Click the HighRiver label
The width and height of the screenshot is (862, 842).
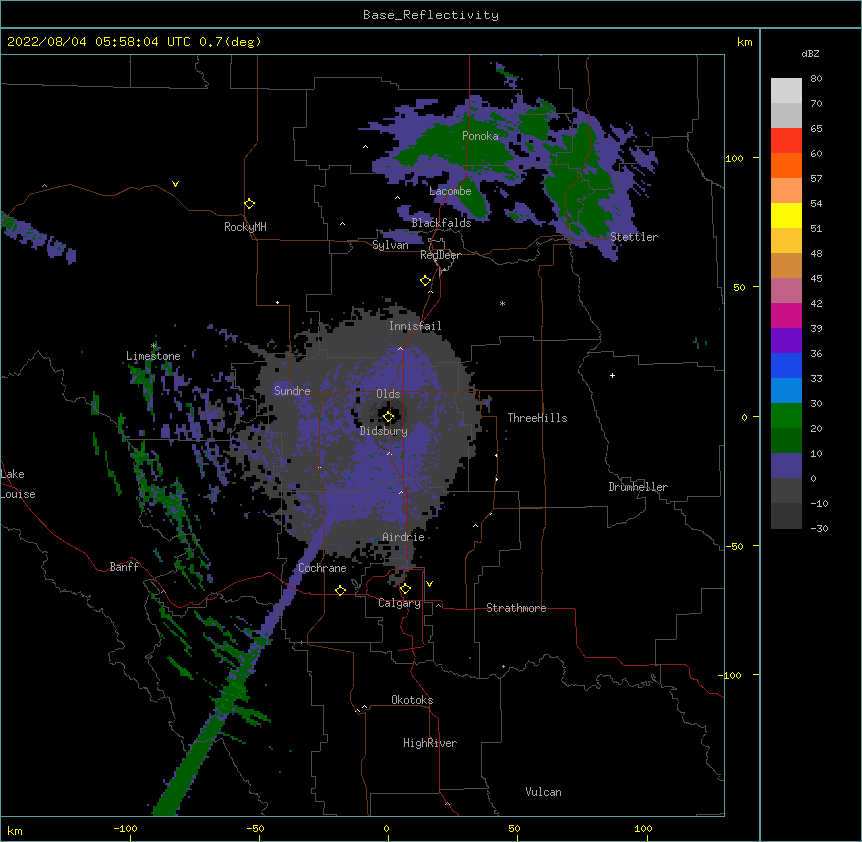430,743
